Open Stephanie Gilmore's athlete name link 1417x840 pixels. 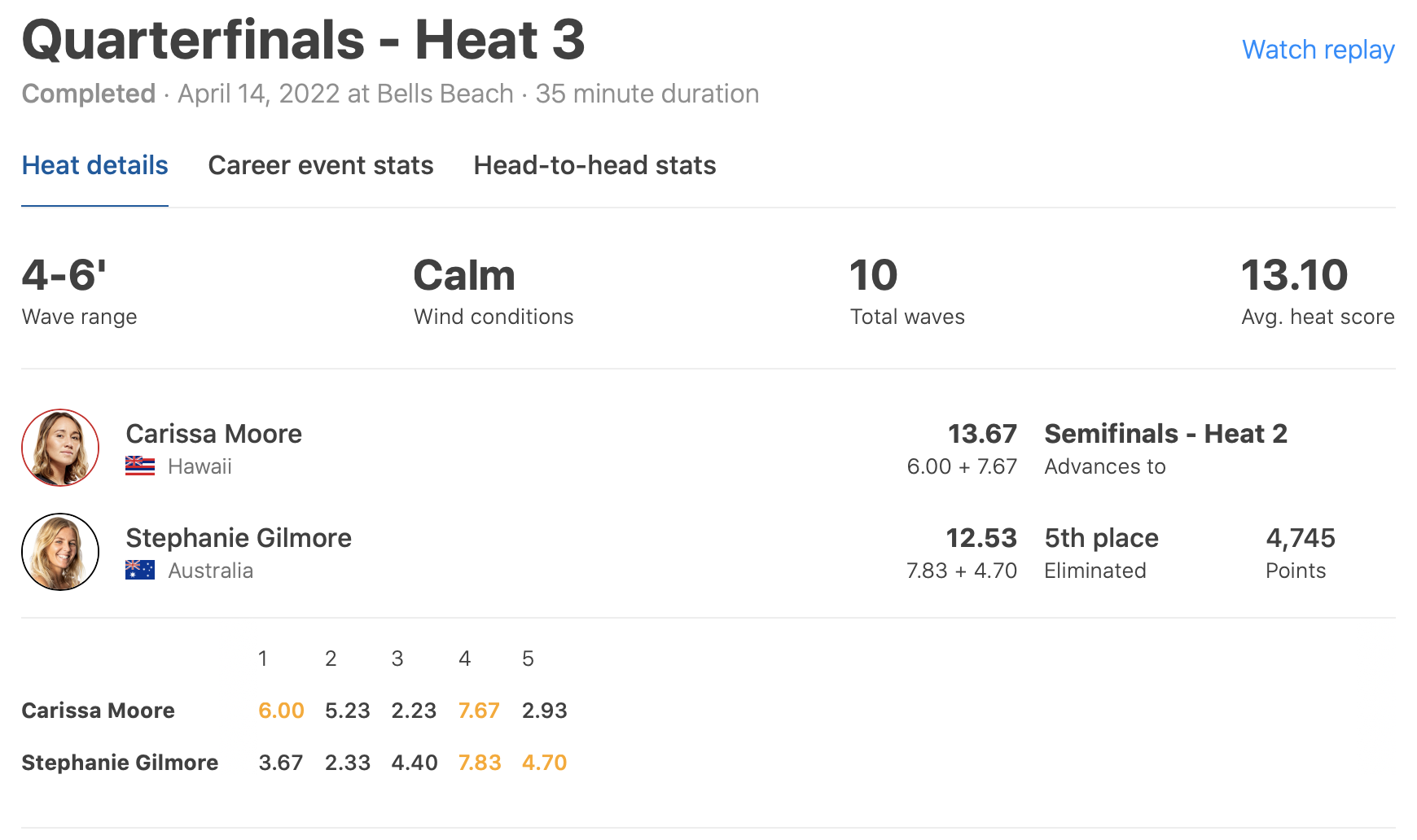pyautogui.click(x=239, y=538)
